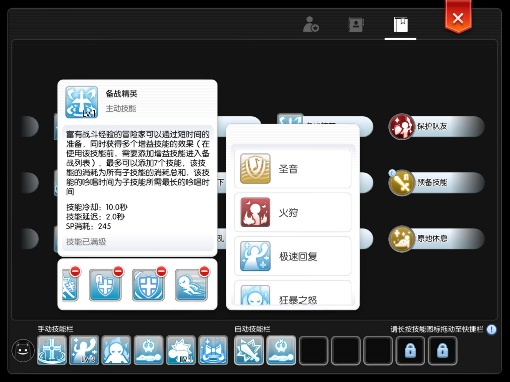Switch to the contact book tab
Image resolution: width=510 pixels, height=382 pixels.
pyautogui.click(x=356, y=24)
